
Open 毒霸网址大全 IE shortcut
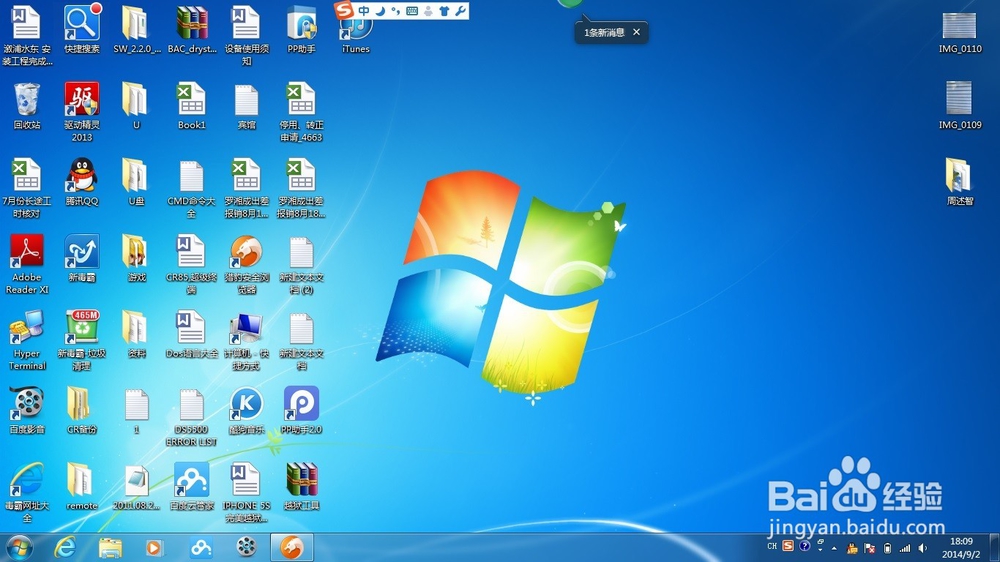pos(27,491)
